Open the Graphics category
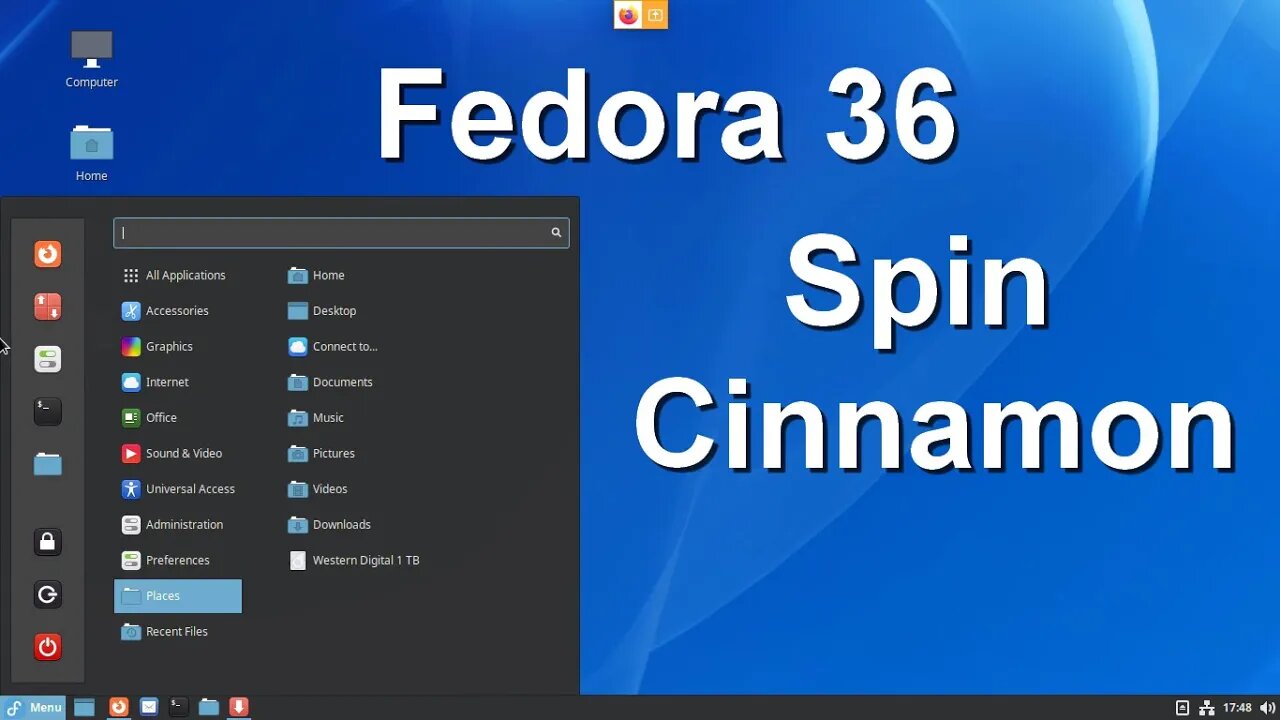 (177, 346)
